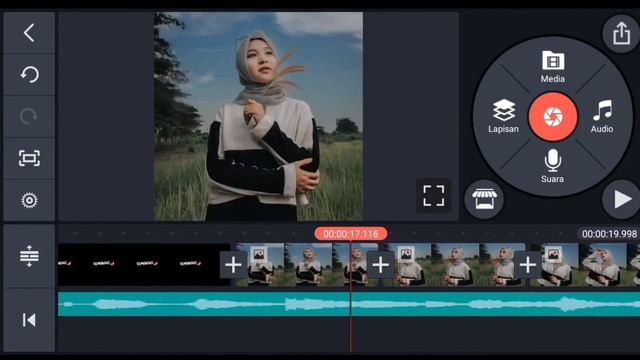Open the Audio browser

point(602,116)
